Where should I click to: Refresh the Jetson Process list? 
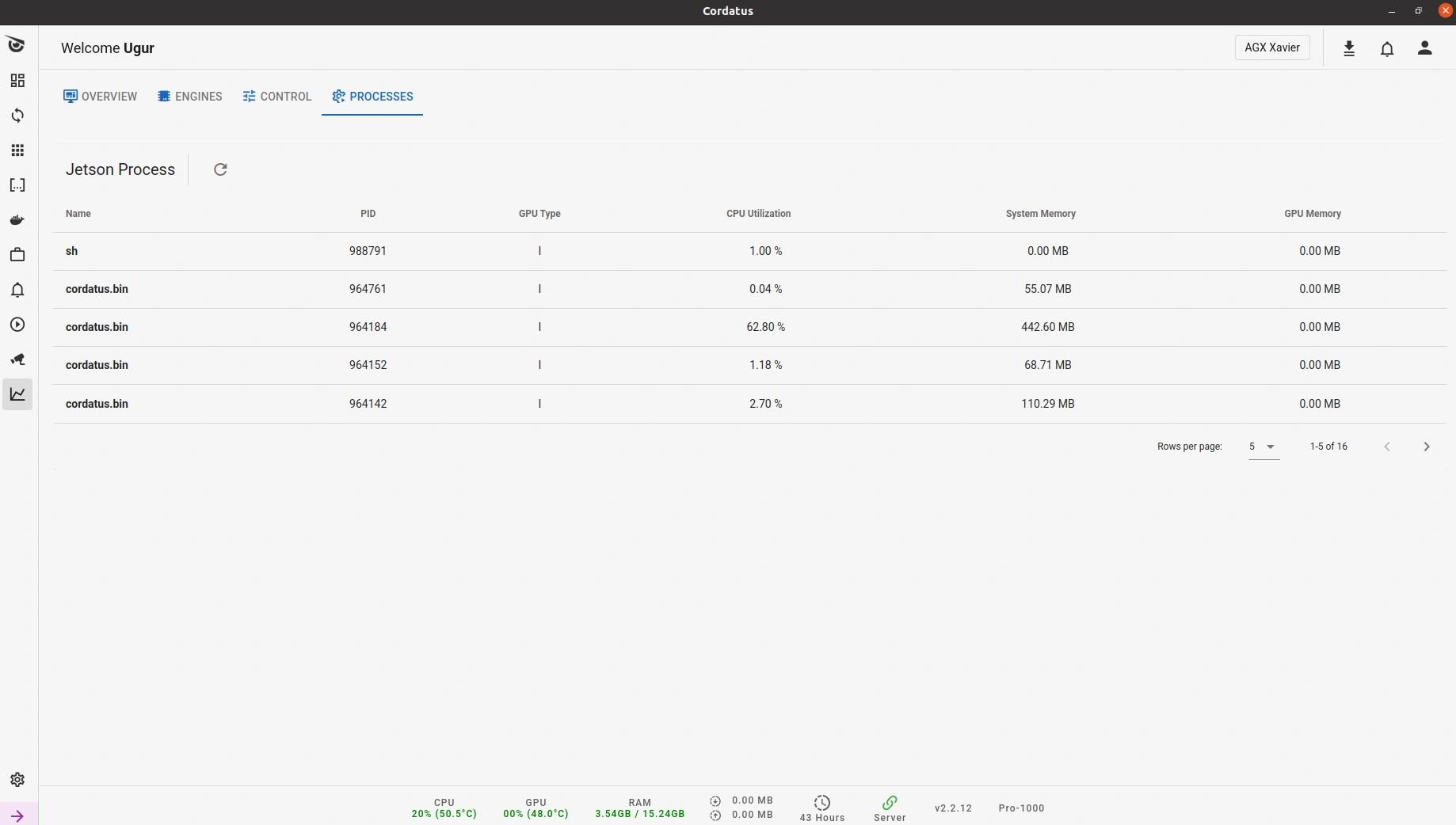pos(220,169)
